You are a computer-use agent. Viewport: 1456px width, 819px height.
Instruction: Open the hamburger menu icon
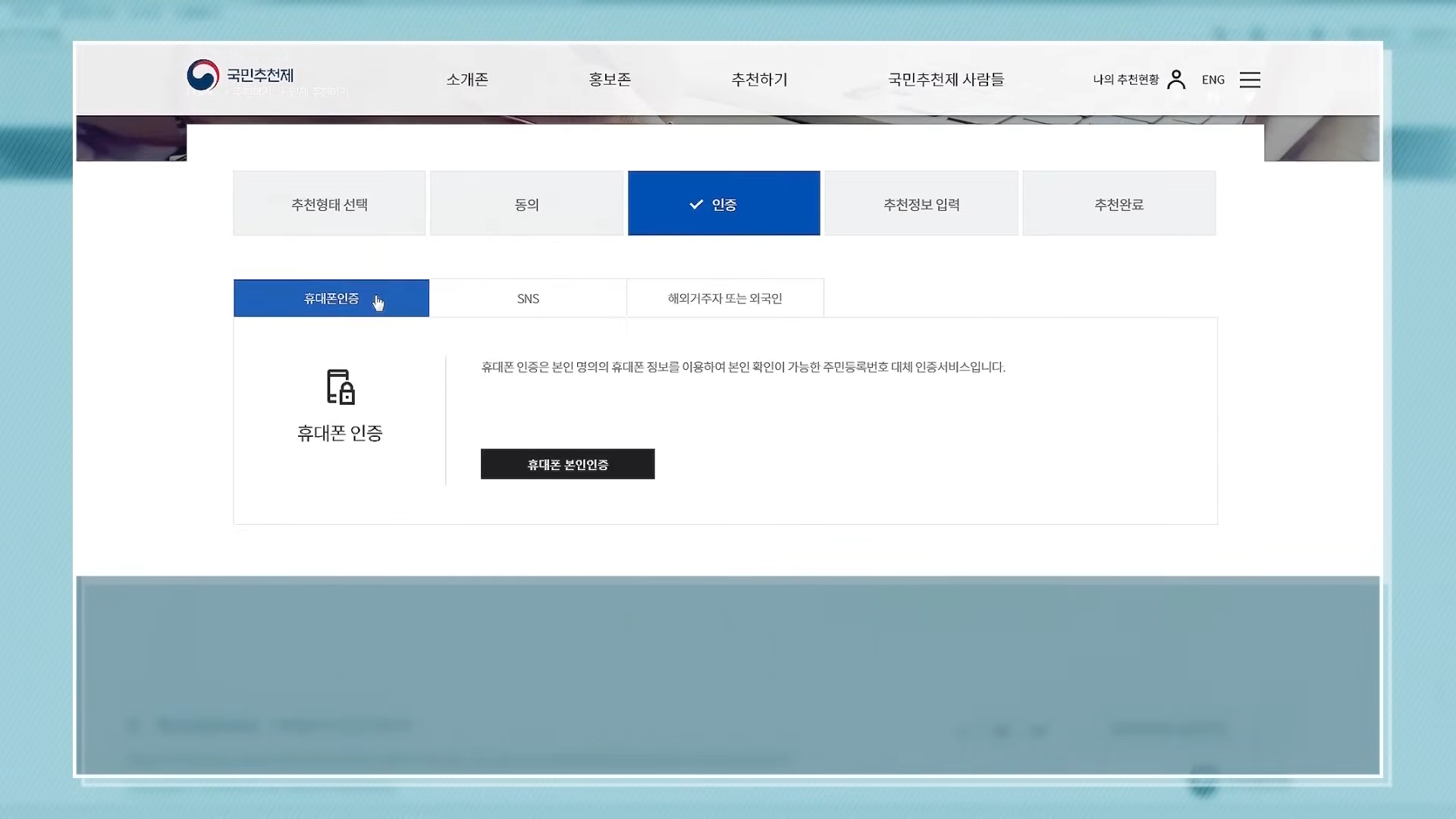pyautogui.click(x=1250, y=80)
